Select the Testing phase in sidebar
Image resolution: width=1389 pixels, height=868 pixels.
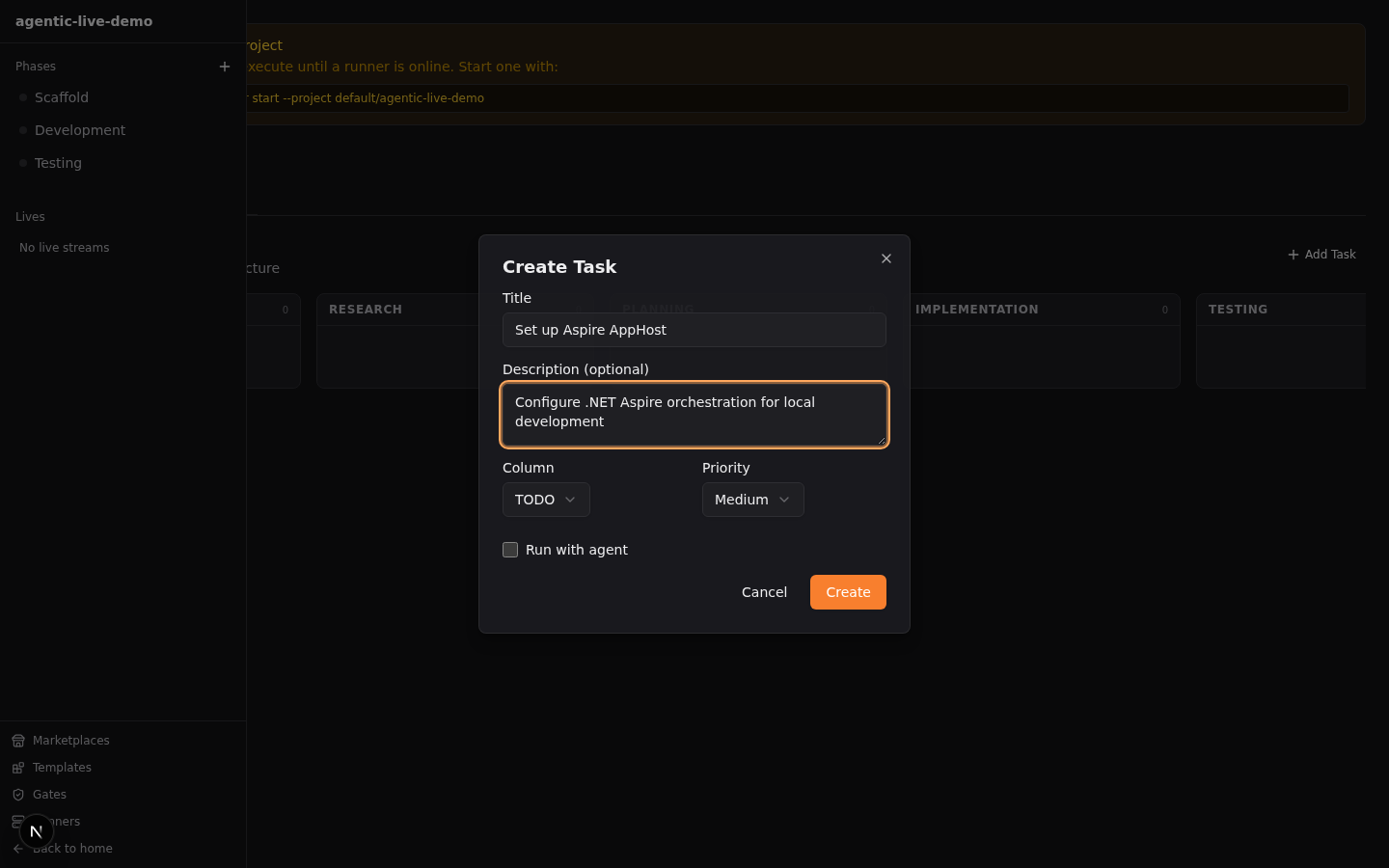pos(58,163)
